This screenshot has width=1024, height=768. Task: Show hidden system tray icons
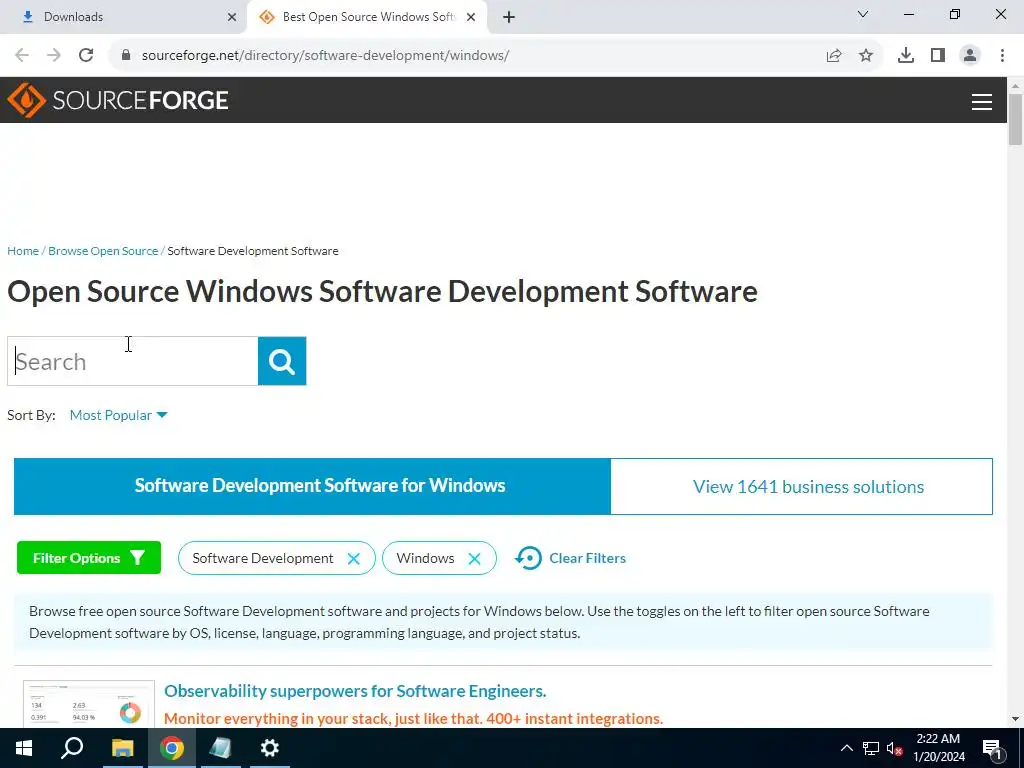[846, 748]
